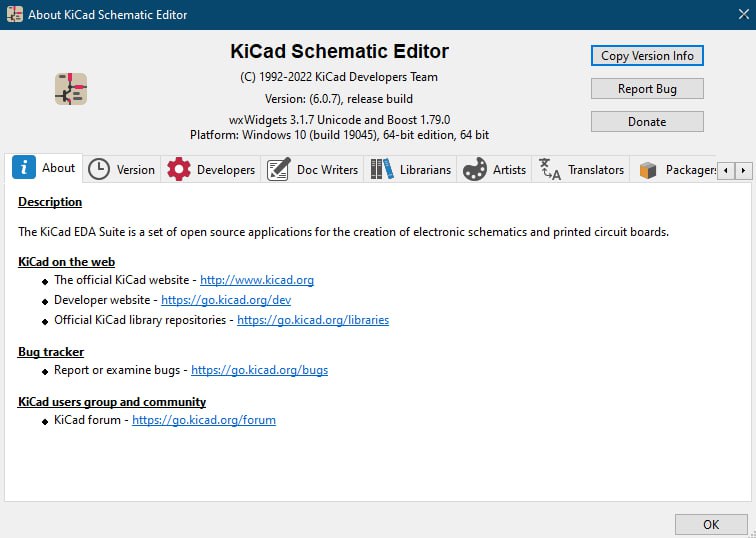Click the 'KiCad Schematic Editor' heading

[339, 51]
